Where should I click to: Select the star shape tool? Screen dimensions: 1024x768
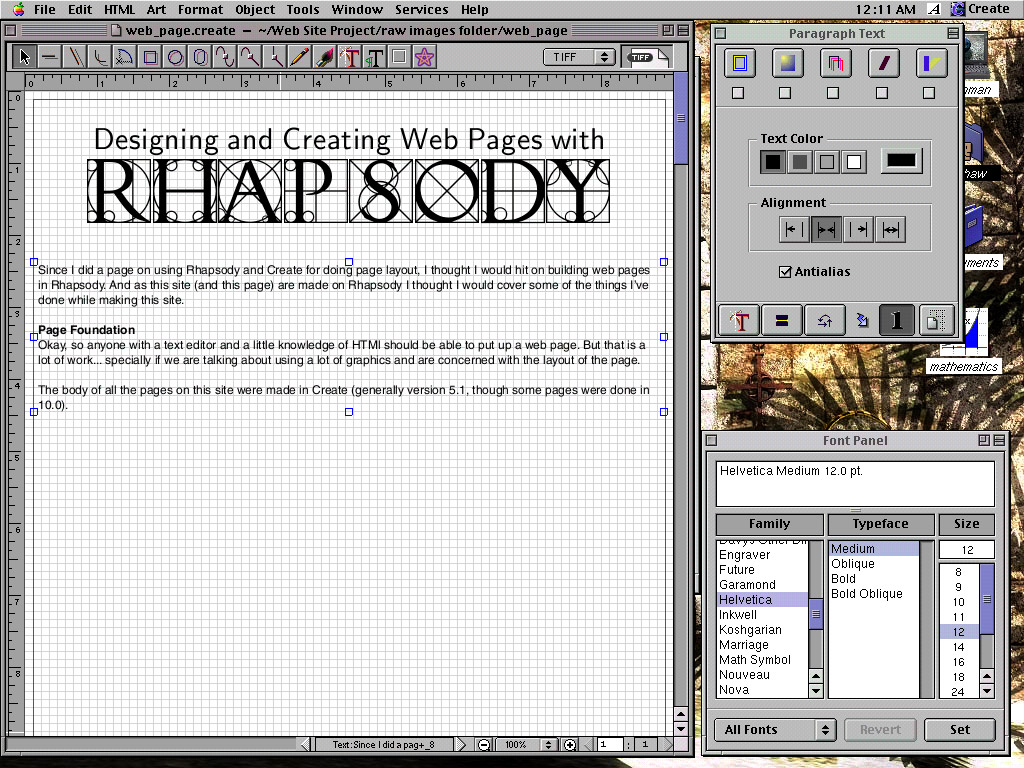click(424, 57)
